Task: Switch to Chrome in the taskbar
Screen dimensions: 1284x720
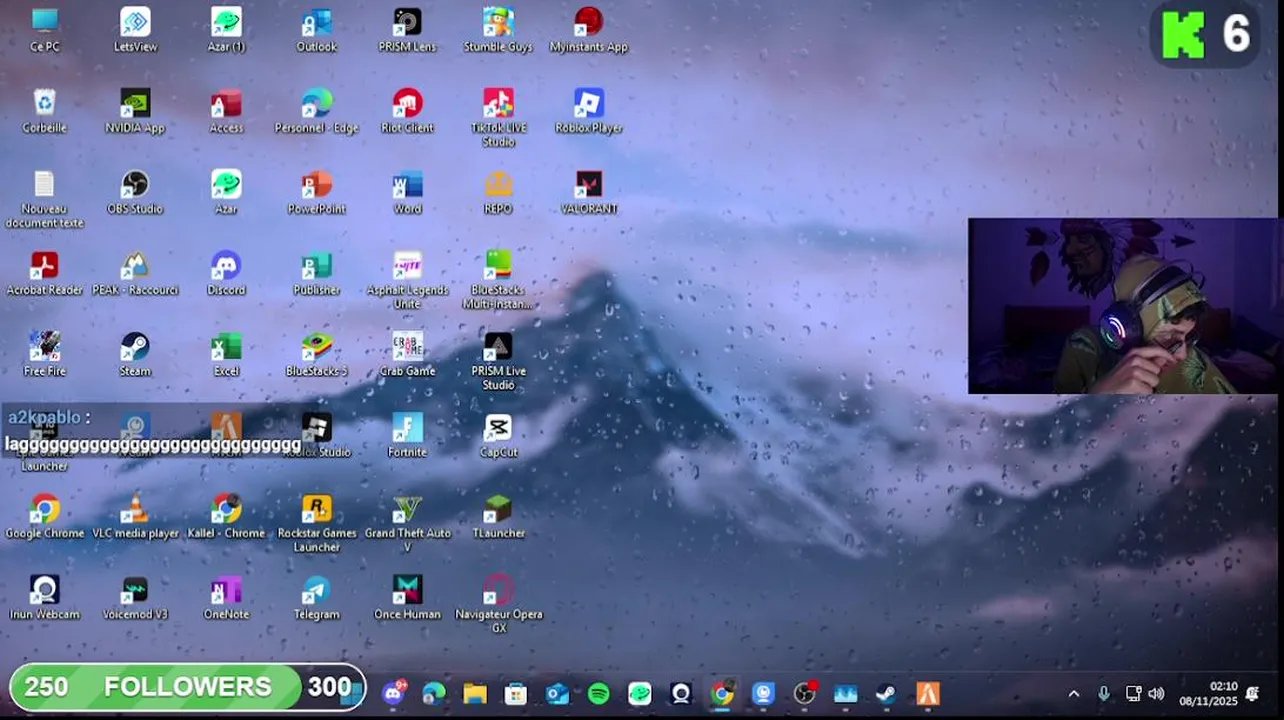Action: [x=722, y=693]
